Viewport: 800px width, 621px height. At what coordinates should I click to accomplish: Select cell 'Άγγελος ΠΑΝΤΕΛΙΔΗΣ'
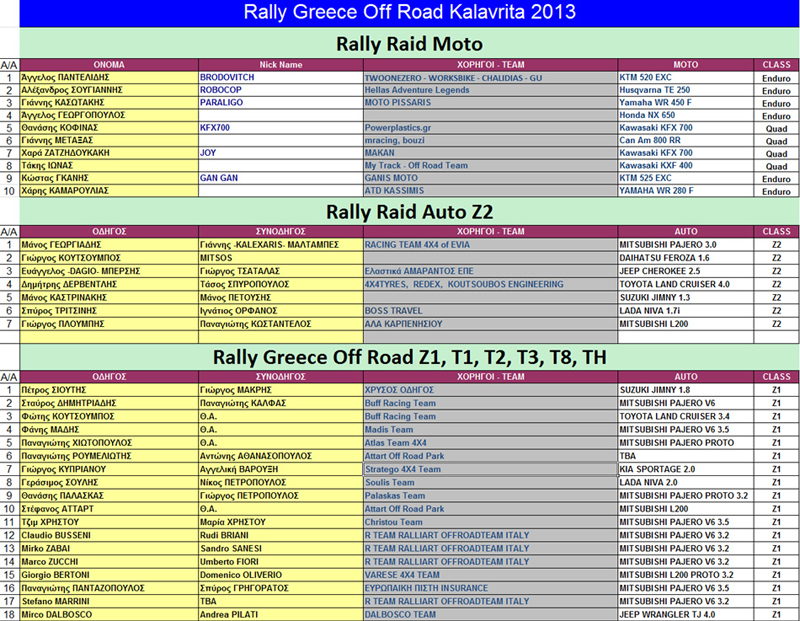click(109, 78)
